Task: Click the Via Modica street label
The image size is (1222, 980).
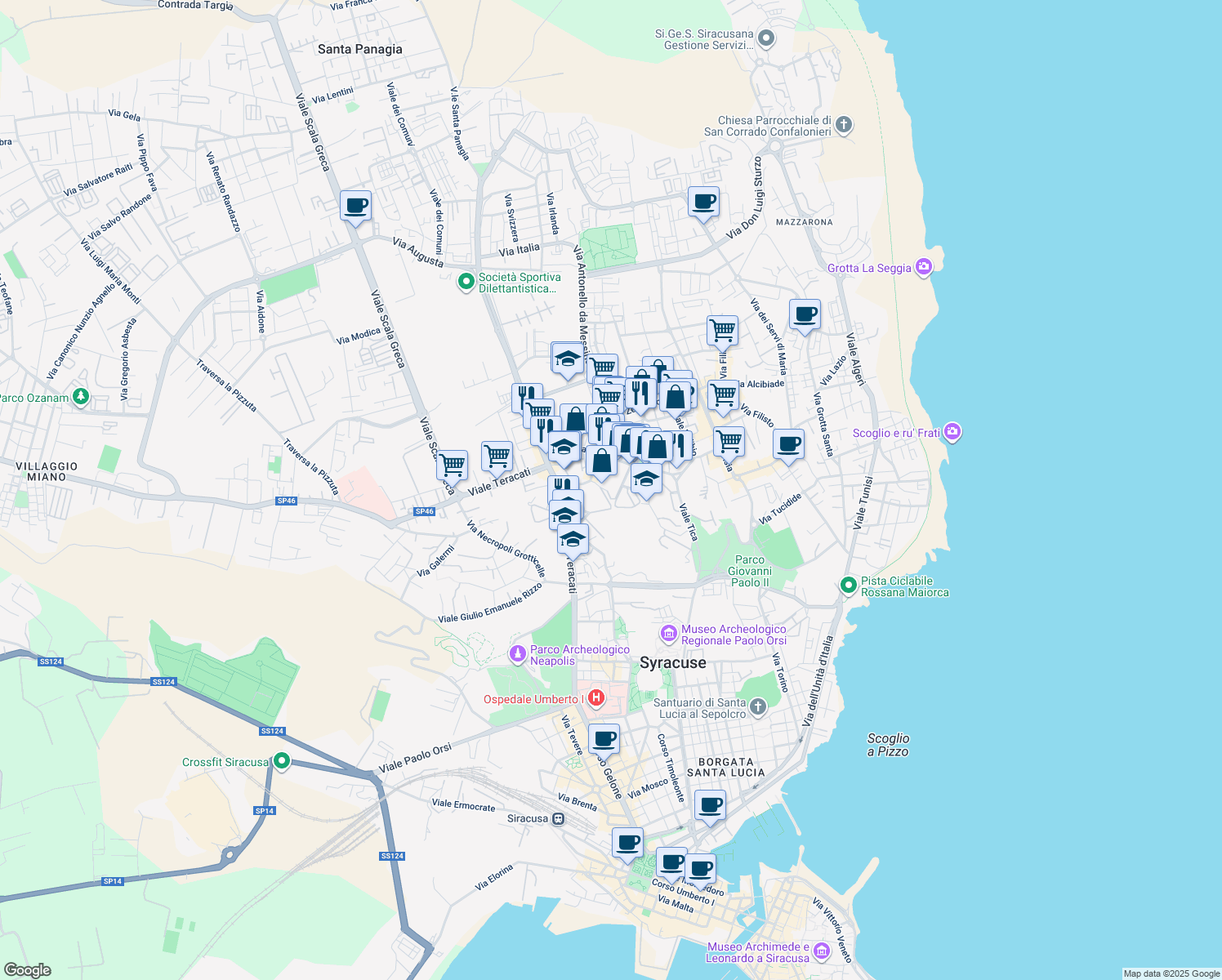Action: click(x=359, y=336)
